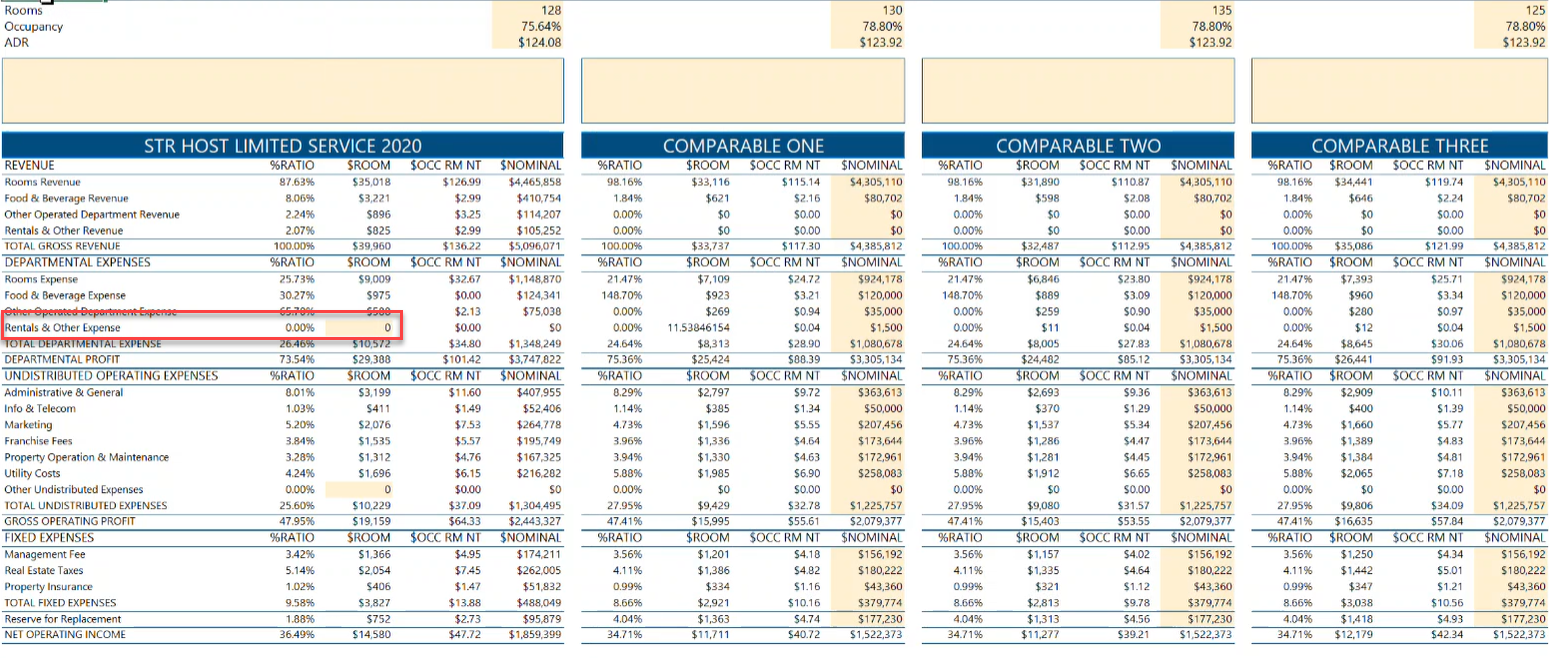Click the Marketing row label
1549x658 pixels.
[x=26, y=425]
